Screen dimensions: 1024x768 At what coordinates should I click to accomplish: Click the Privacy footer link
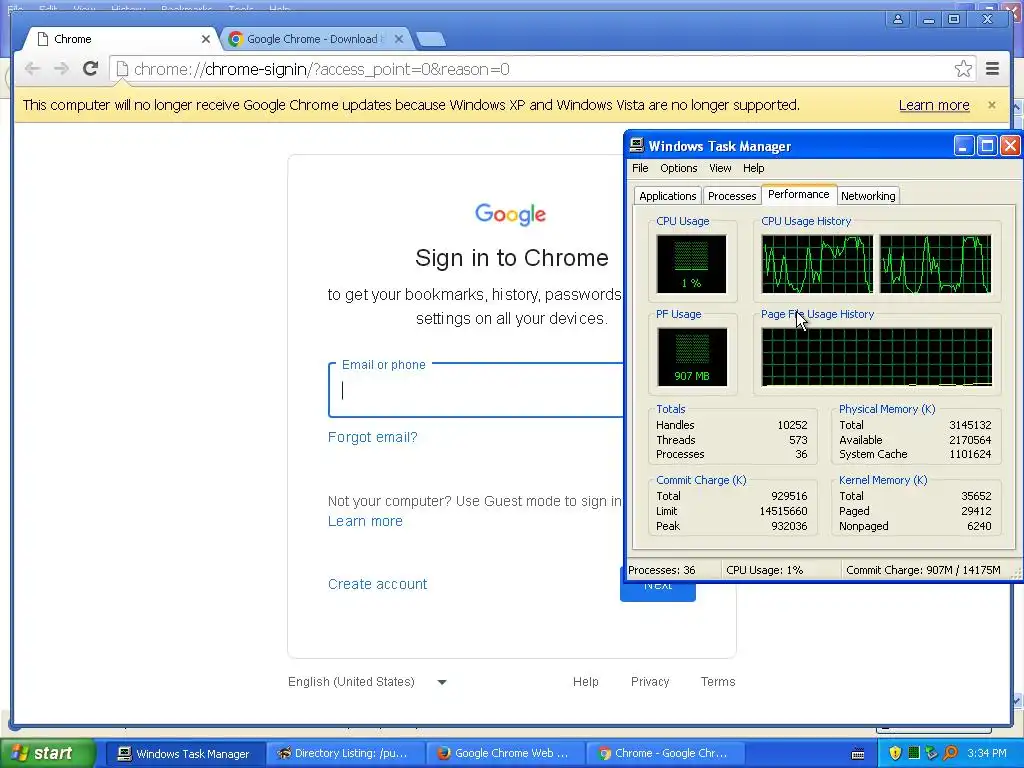(650, 682)
